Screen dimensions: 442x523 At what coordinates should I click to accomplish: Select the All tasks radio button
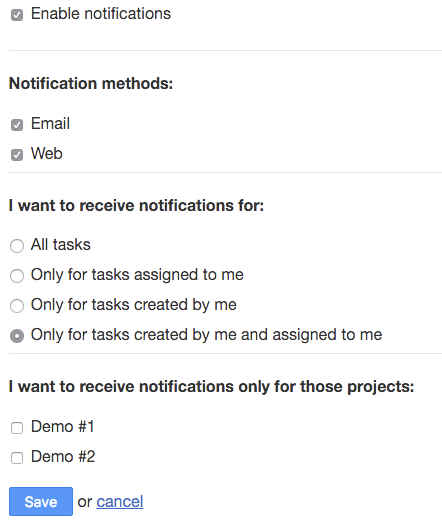17,246
